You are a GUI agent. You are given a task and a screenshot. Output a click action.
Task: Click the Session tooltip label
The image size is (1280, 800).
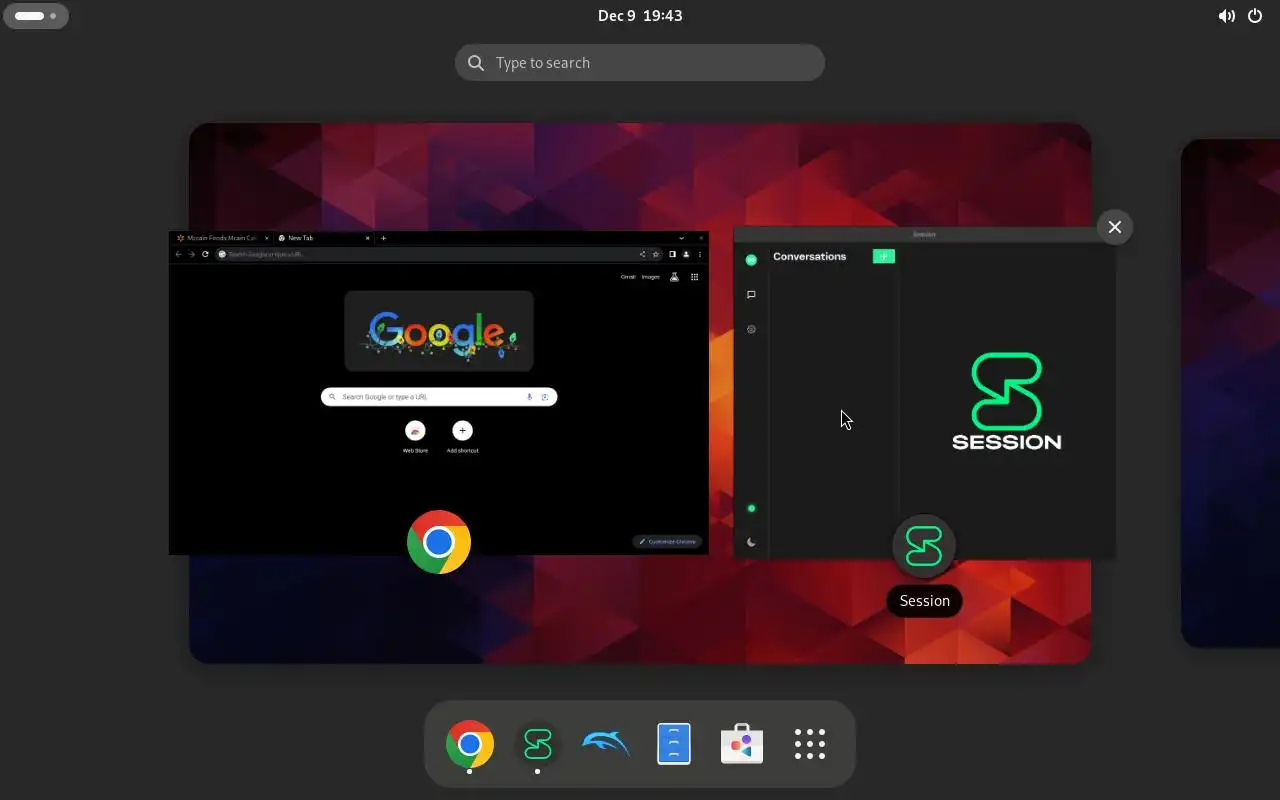924,601
